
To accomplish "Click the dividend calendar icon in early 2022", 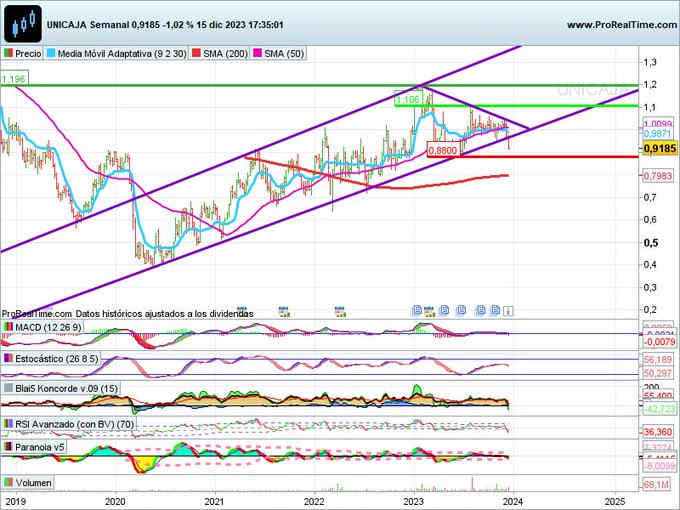I will (340, 311).
